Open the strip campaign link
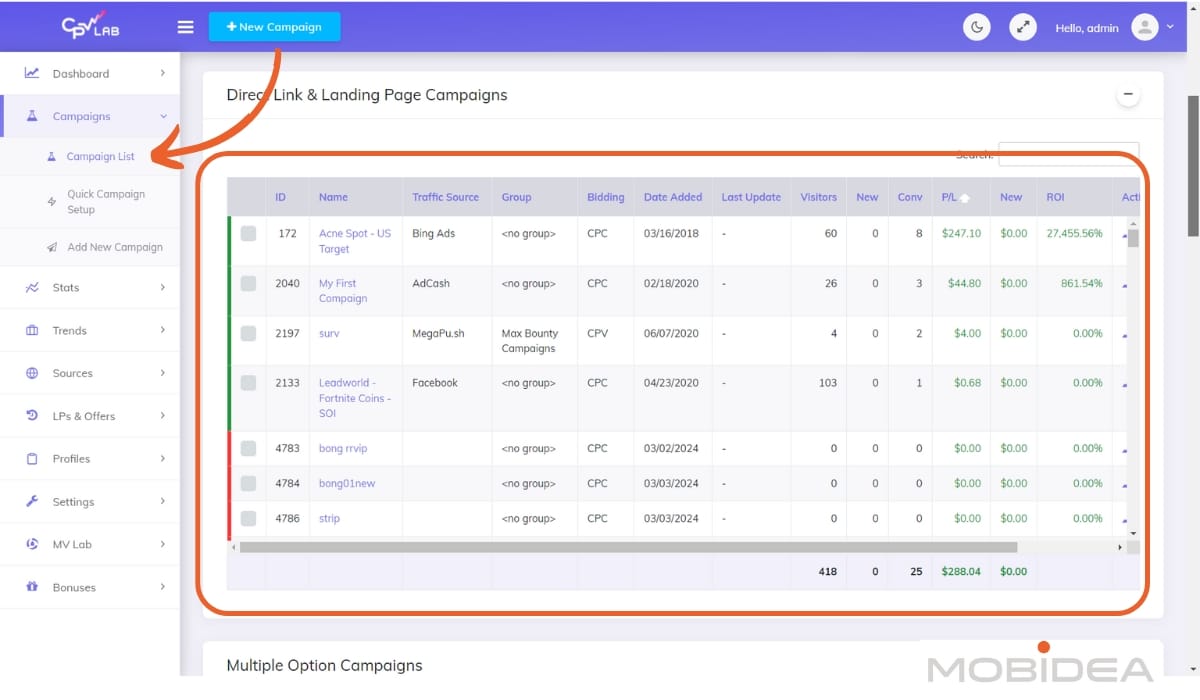 (x=329, y=518)
